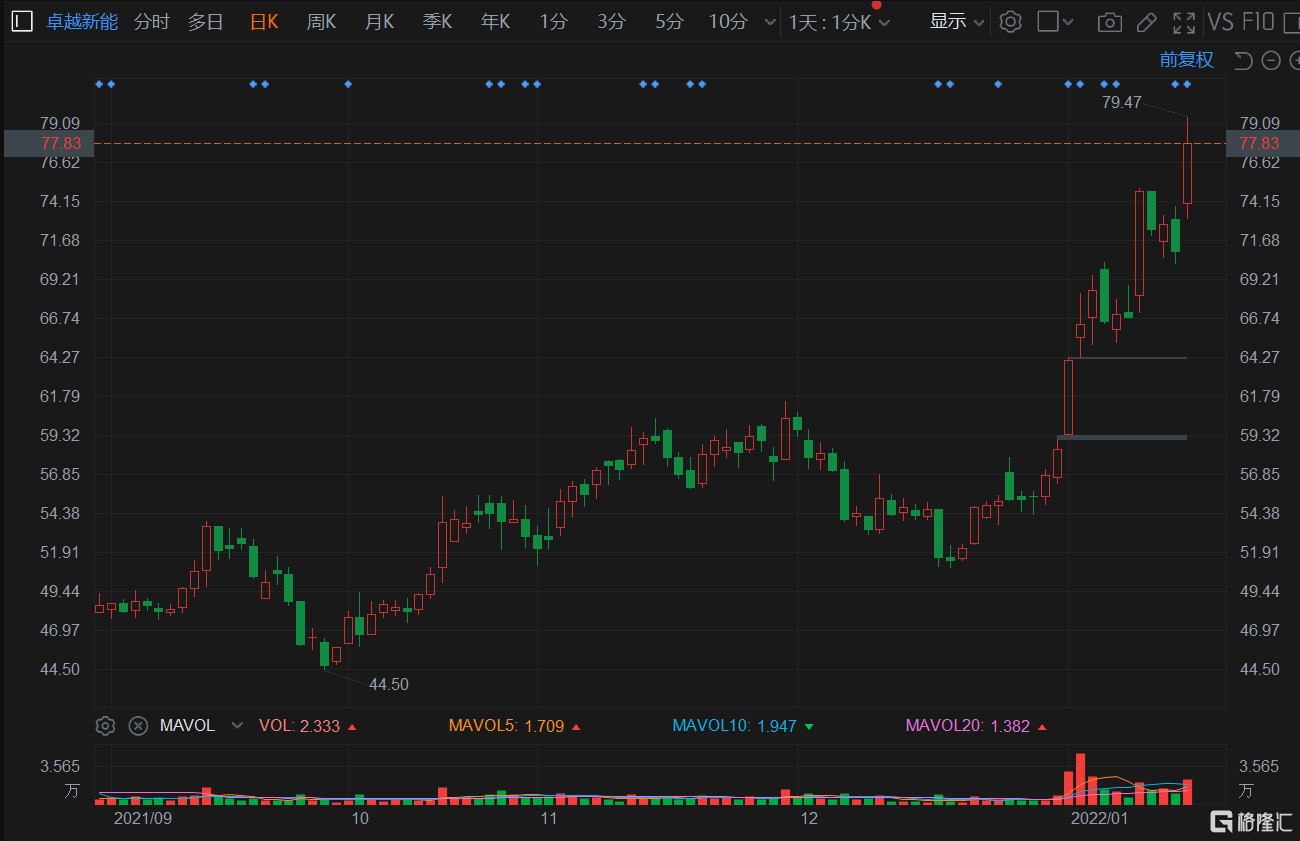Select 1分 interval tab
1300x841 pixels.
(x=553, y=21)
